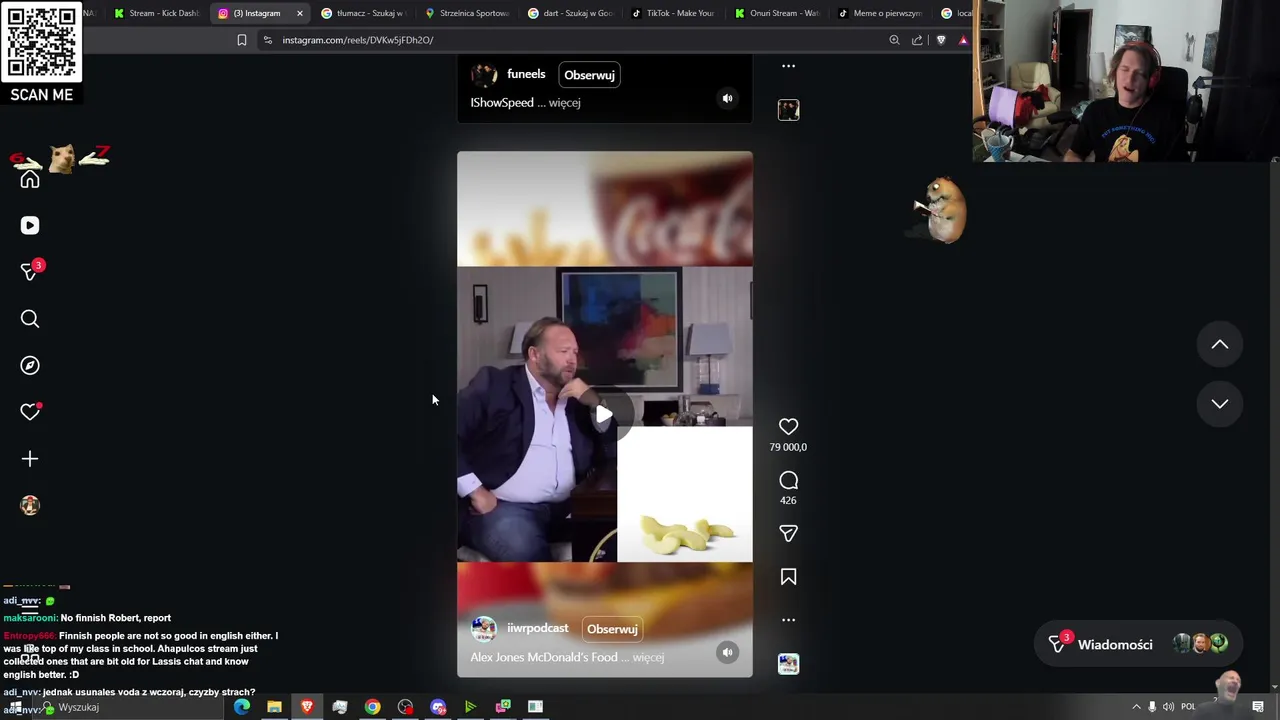Follow funeels with Obserwuj button
1280x720 pixels.
pos(589,75)
